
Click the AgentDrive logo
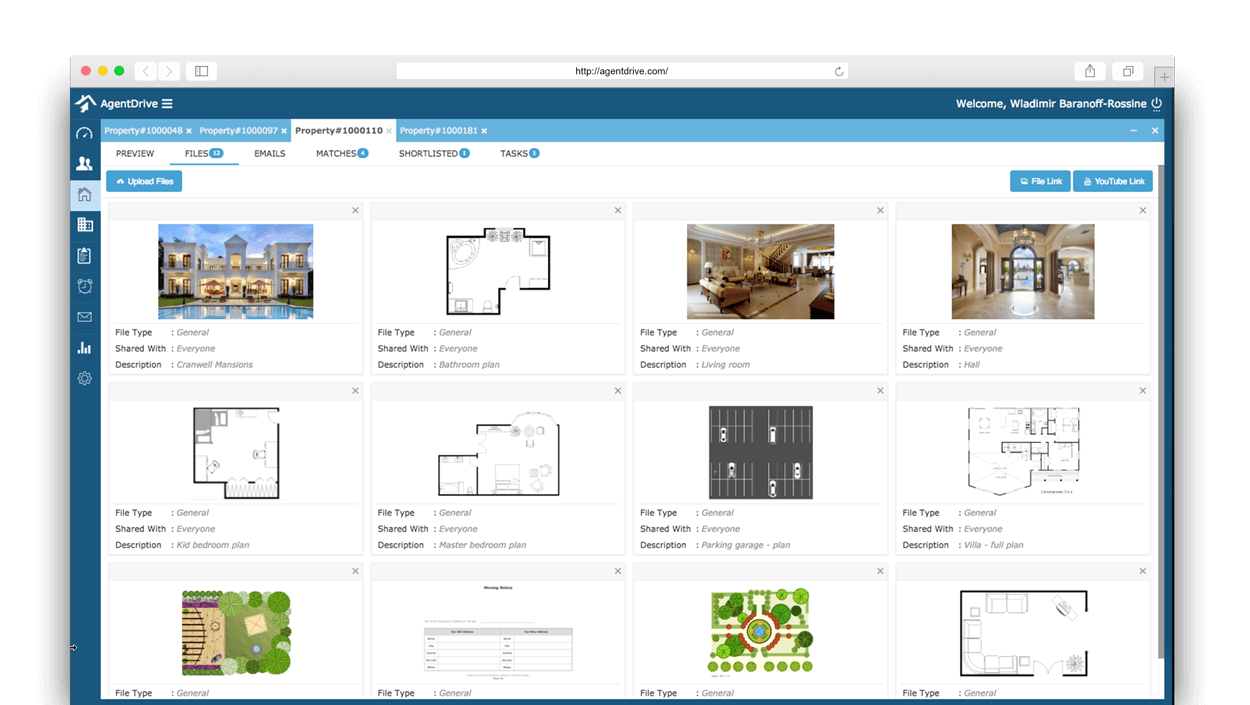116,104
